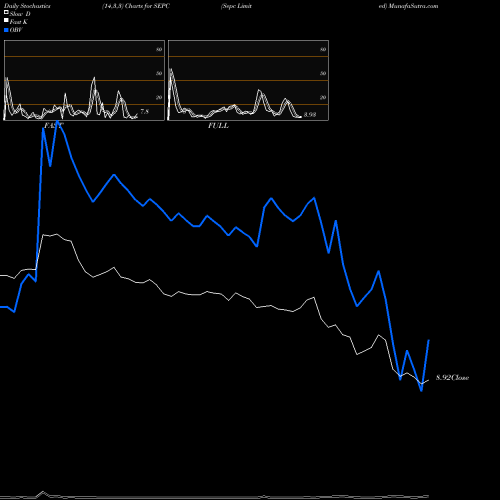Viewport: 500px width, 500px height.
Task: Click the Slow D legend swatch
Action: 6,12
